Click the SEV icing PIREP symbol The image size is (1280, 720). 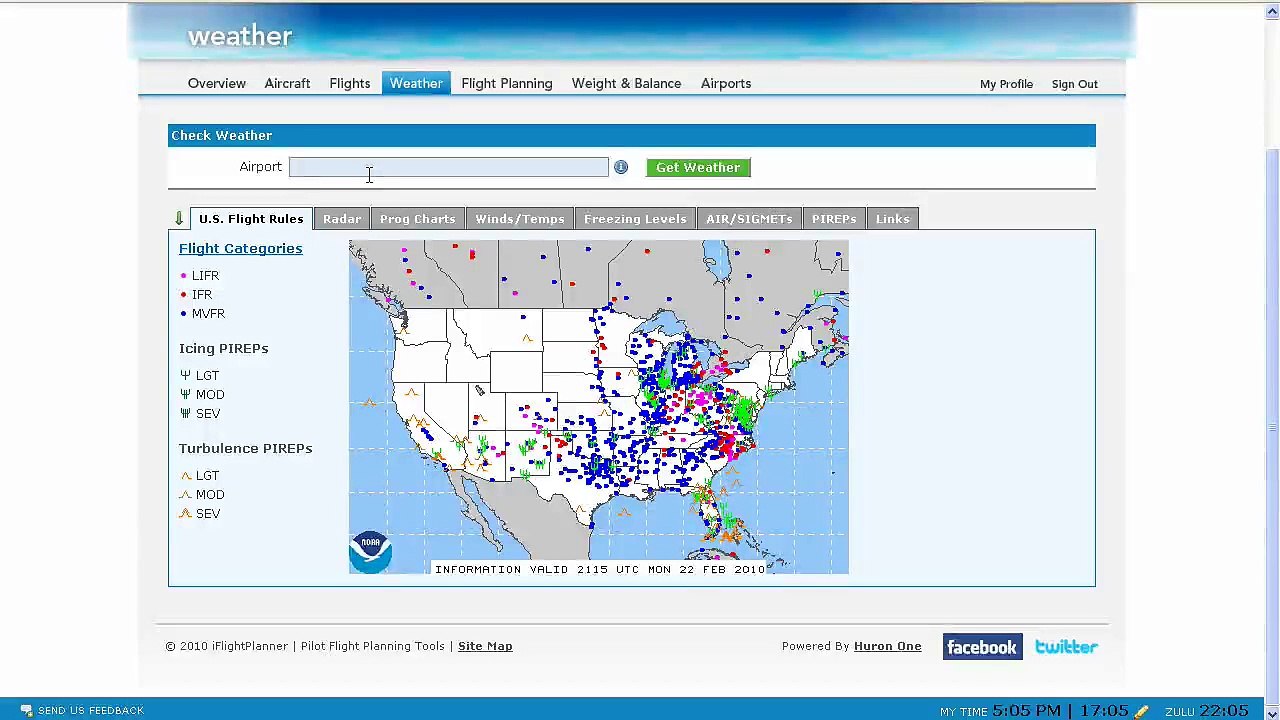pyautogui.click(x=185, y=413)
